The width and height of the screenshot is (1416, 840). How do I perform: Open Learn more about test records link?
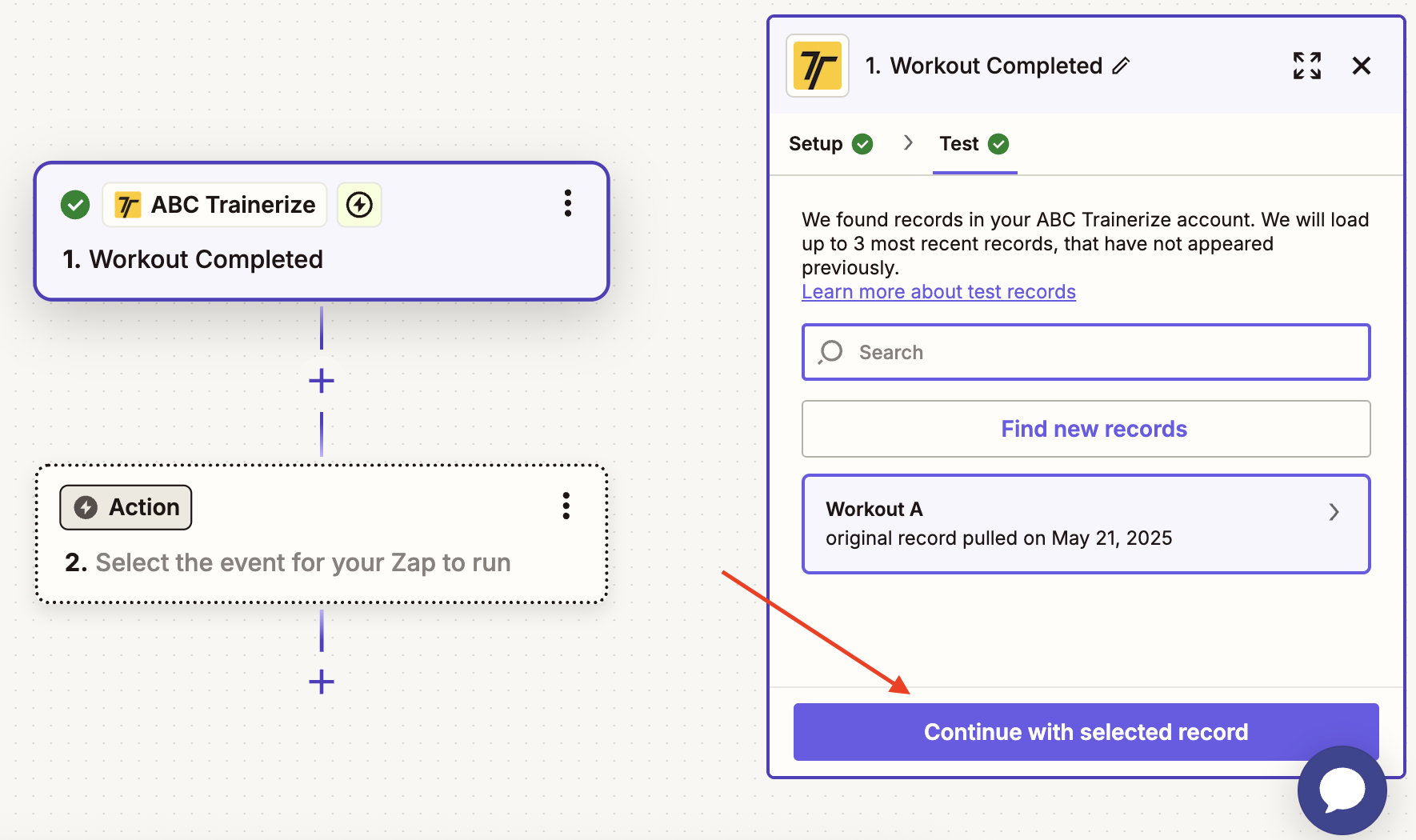click(x=938, y=292)
